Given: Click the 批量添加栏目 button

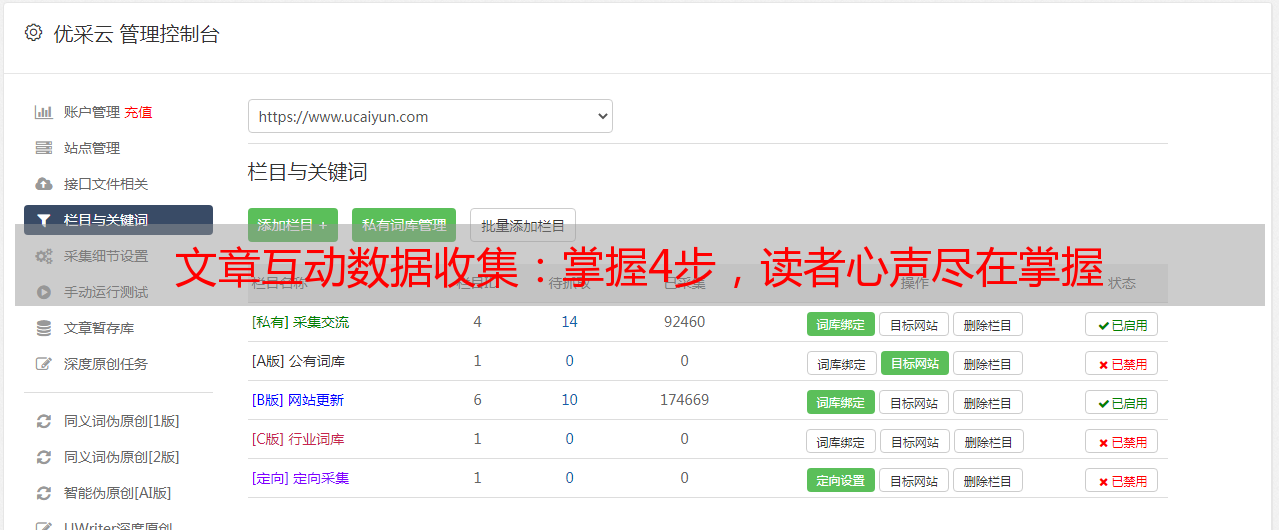Looking at the screenshot, I should (523, 225).
